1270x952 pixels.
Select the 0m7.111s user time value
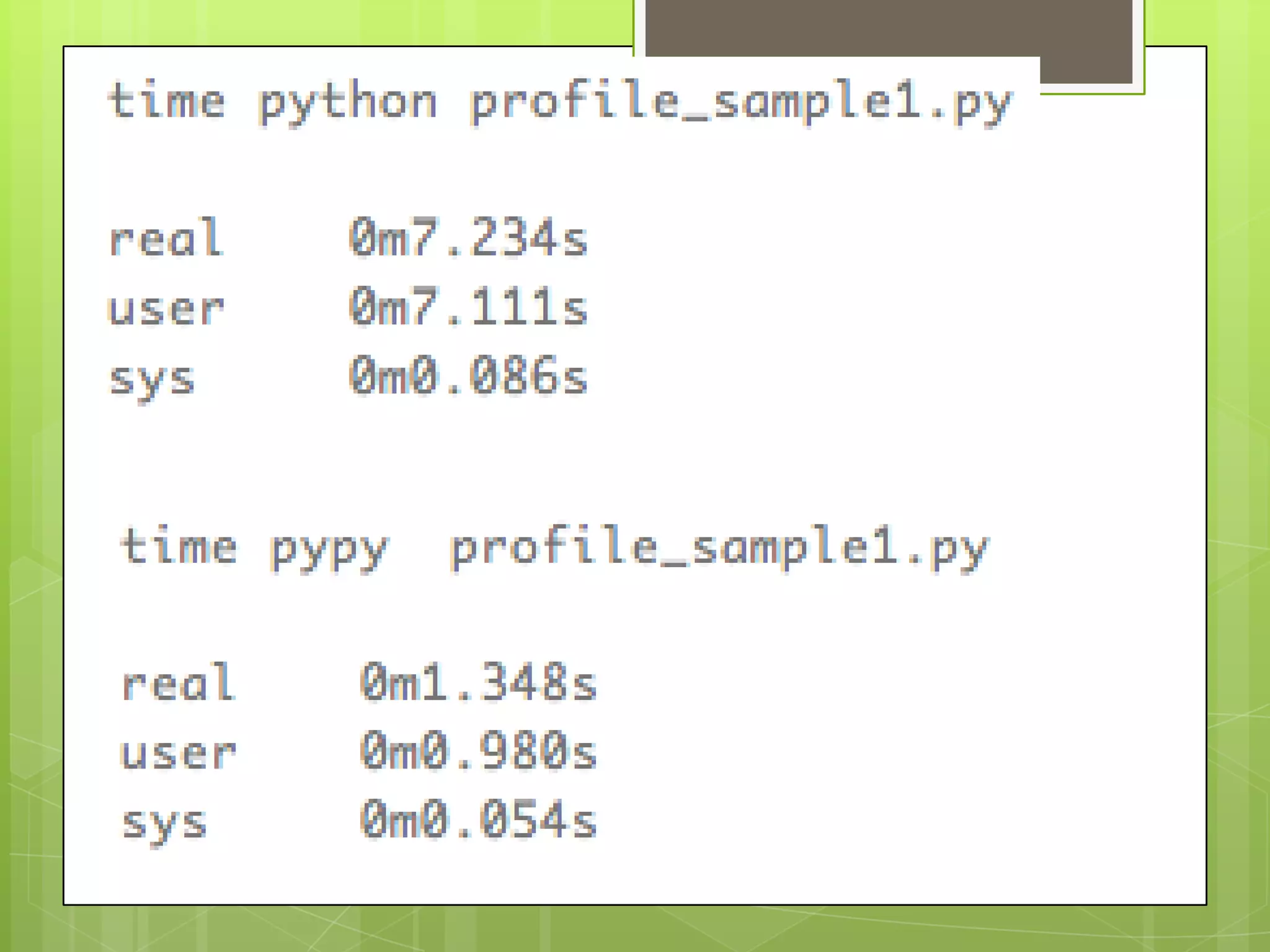[468, 308]
